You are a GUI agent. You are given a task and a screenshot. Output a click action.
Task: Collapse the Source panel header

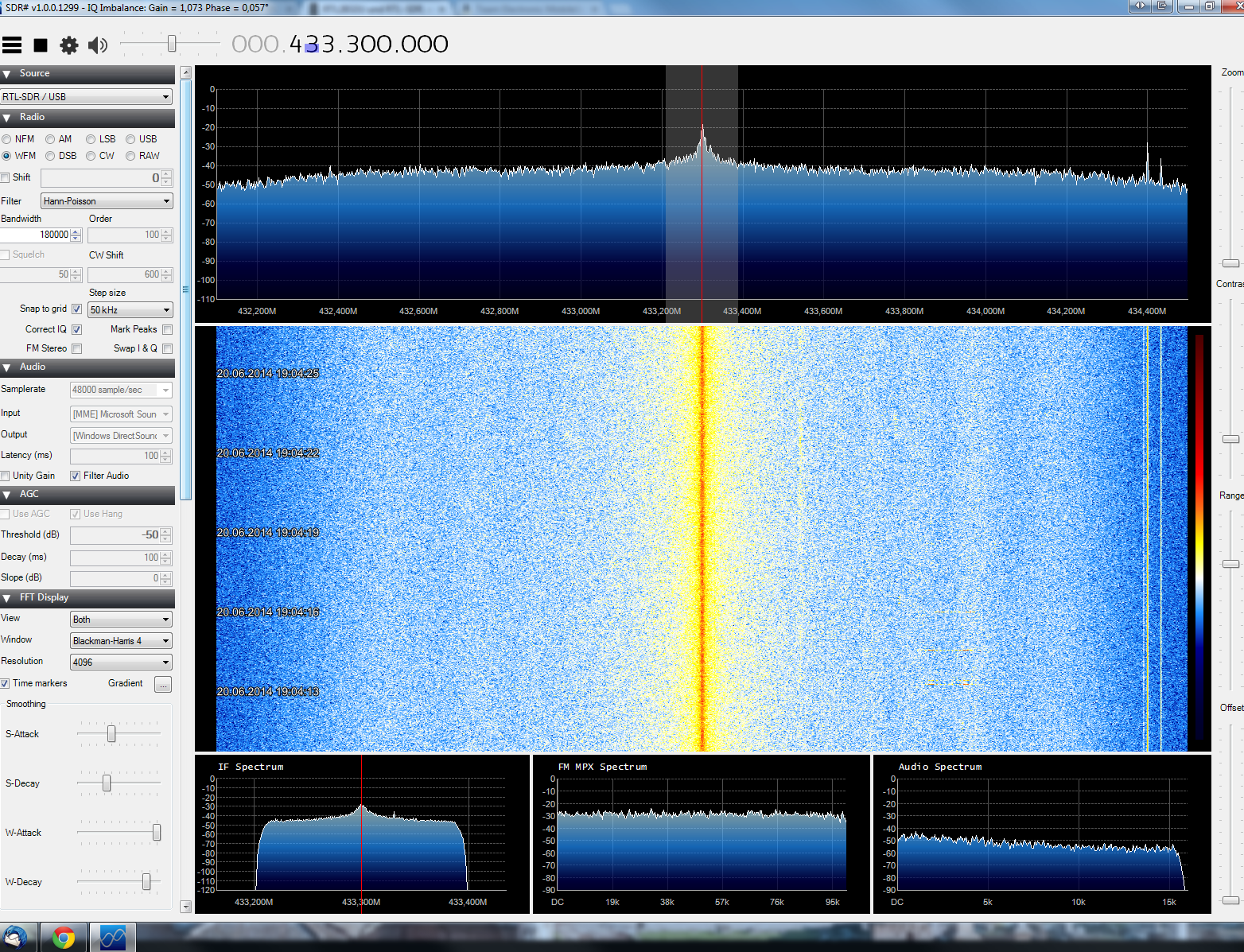tap(87, 74)
